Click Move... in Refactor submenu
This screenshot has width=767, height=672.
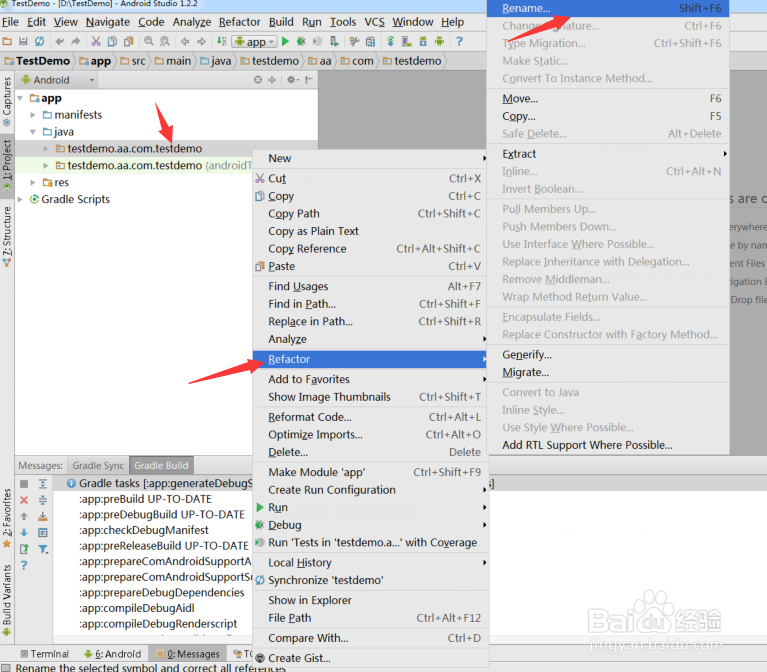coord(608,99)
